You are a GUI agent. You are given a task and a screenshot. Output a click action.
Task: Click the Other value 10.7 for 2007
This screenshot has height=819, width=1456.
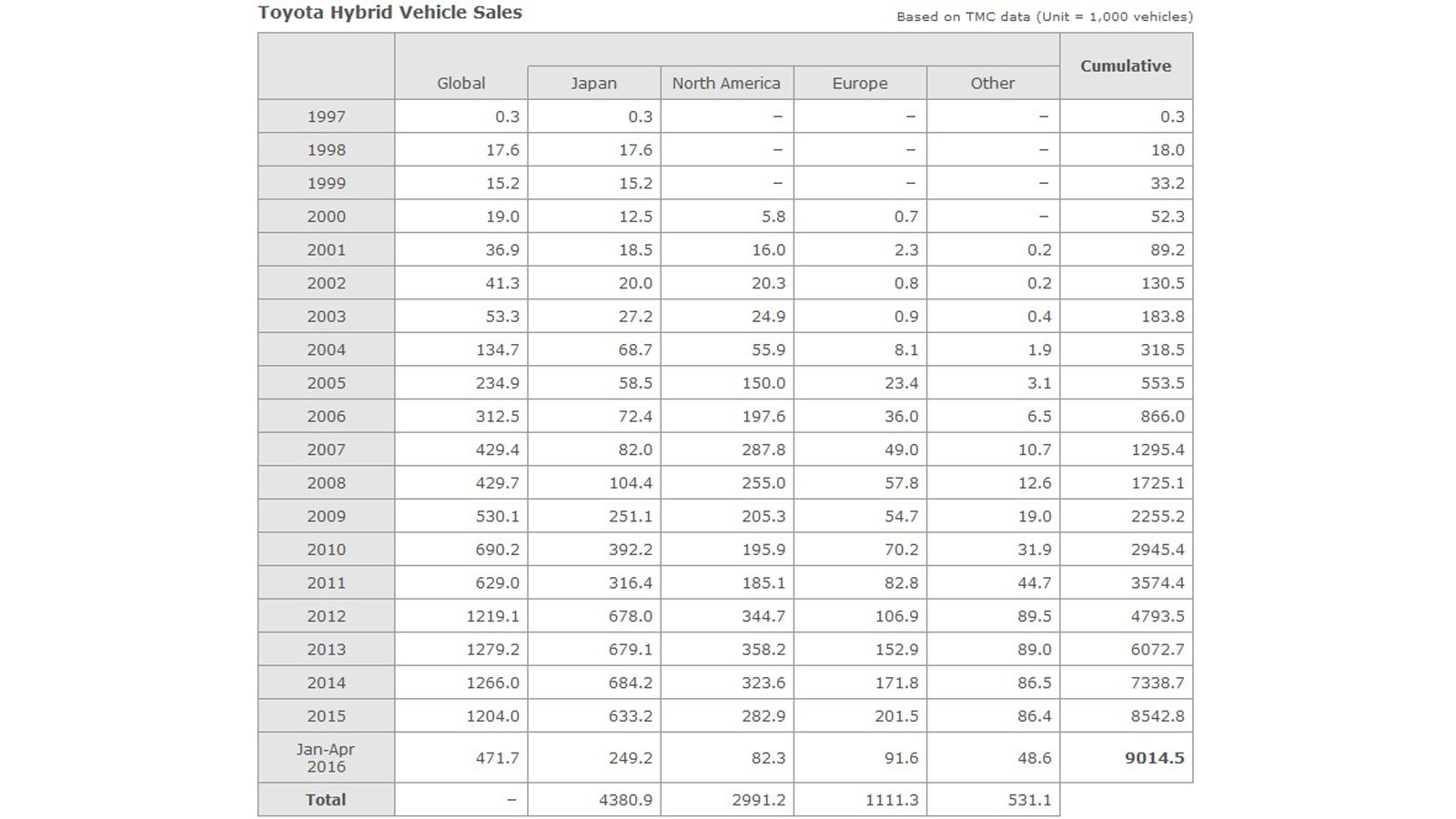coord(1035,450)
